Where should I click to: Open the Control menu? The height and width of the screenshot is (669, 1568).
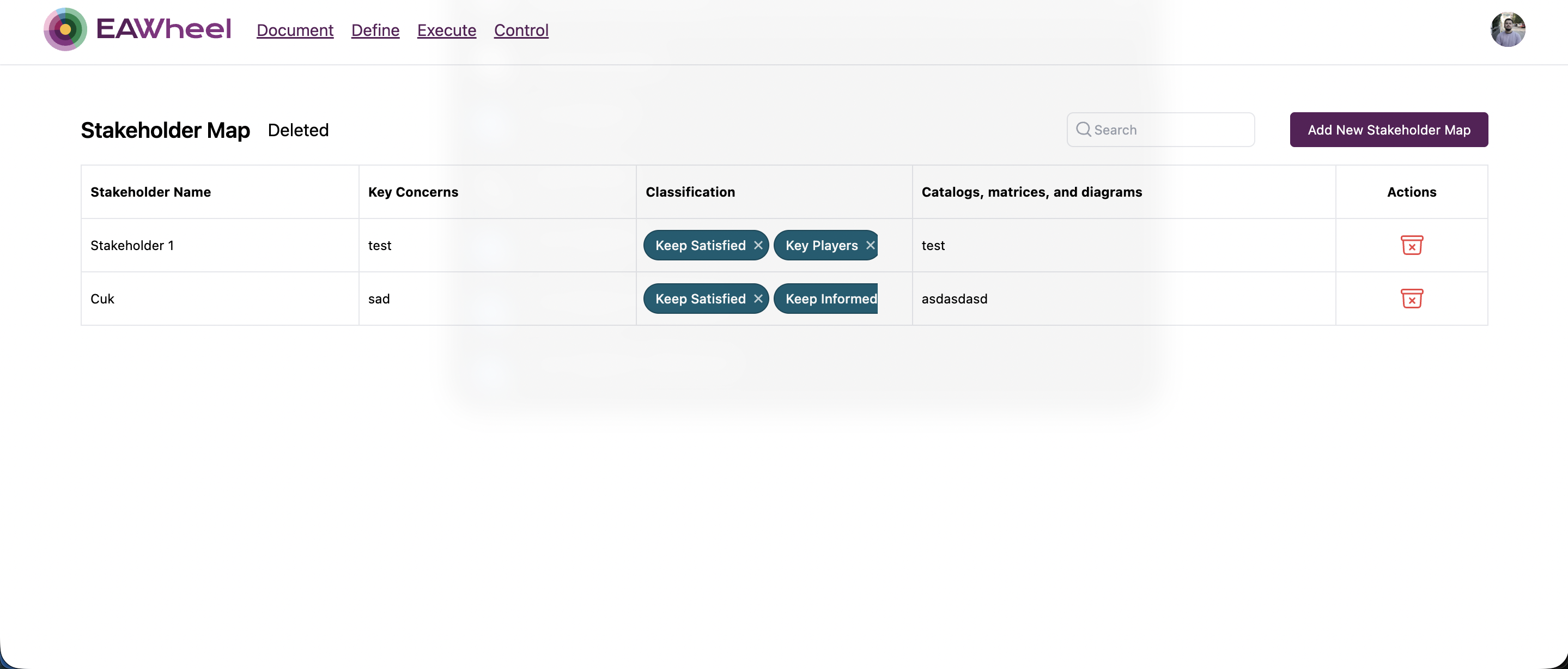pyautogui.click(x=520, y=30)
